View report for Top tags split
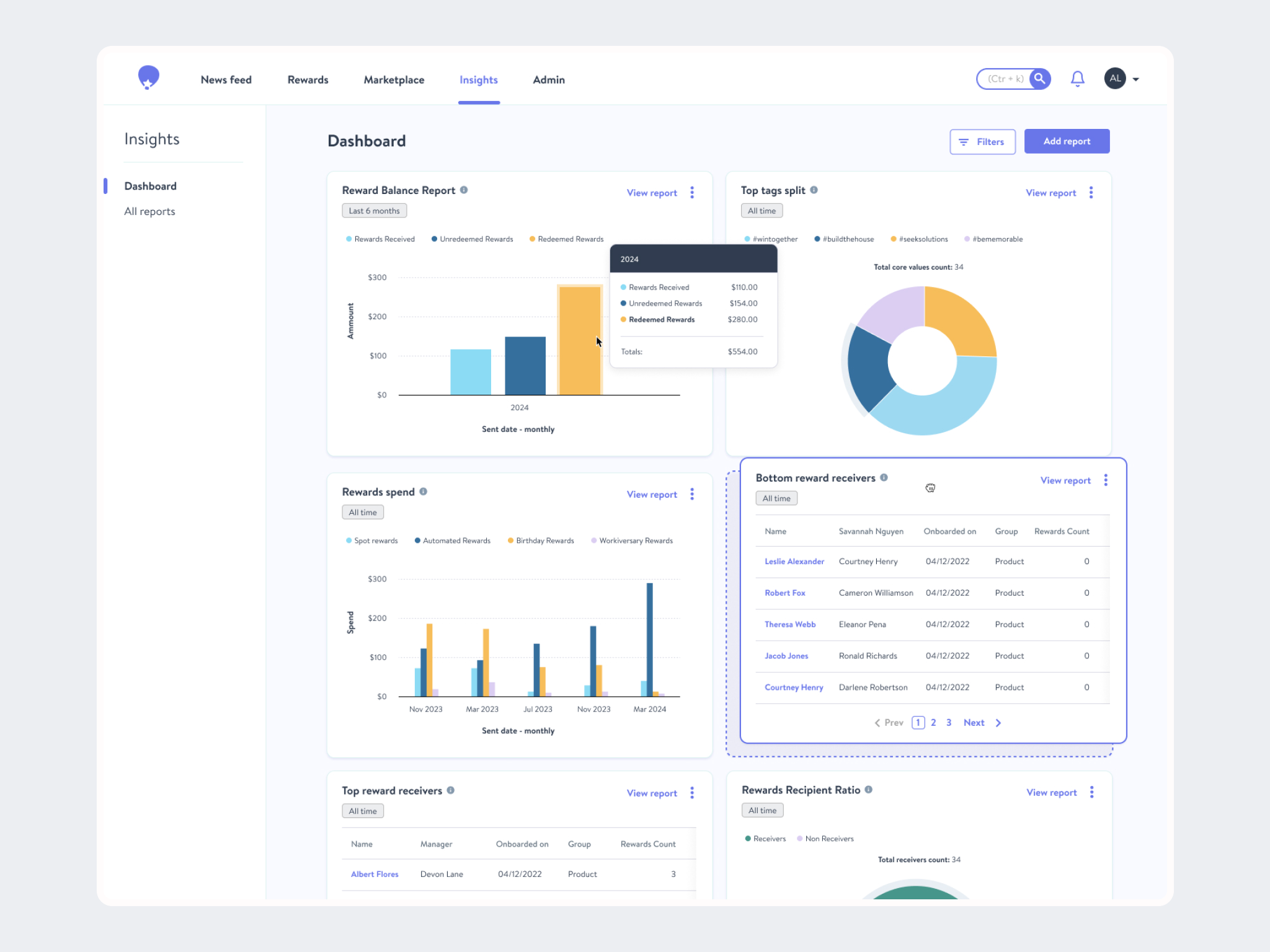Viewport: 1270px width, 952px height. tap(1051, 193)
